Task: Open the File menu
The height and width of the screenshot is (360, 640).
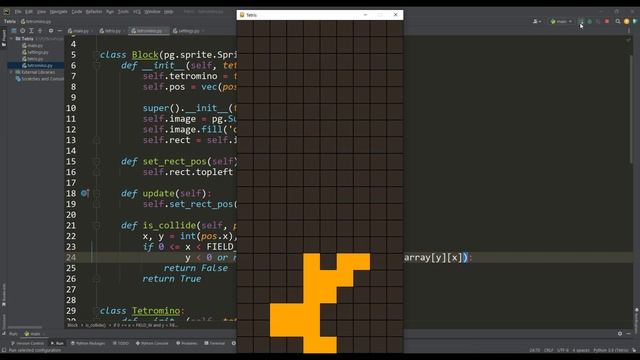Action: pyautogui.click(x=18, y=12)
